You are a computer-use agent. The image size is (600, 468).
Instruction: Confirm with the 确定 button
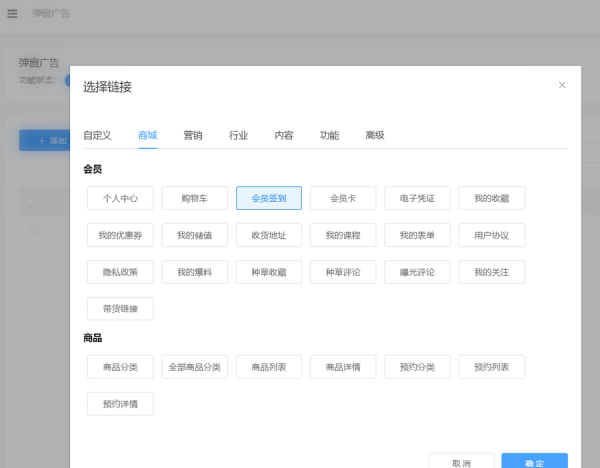pos(535,462)
